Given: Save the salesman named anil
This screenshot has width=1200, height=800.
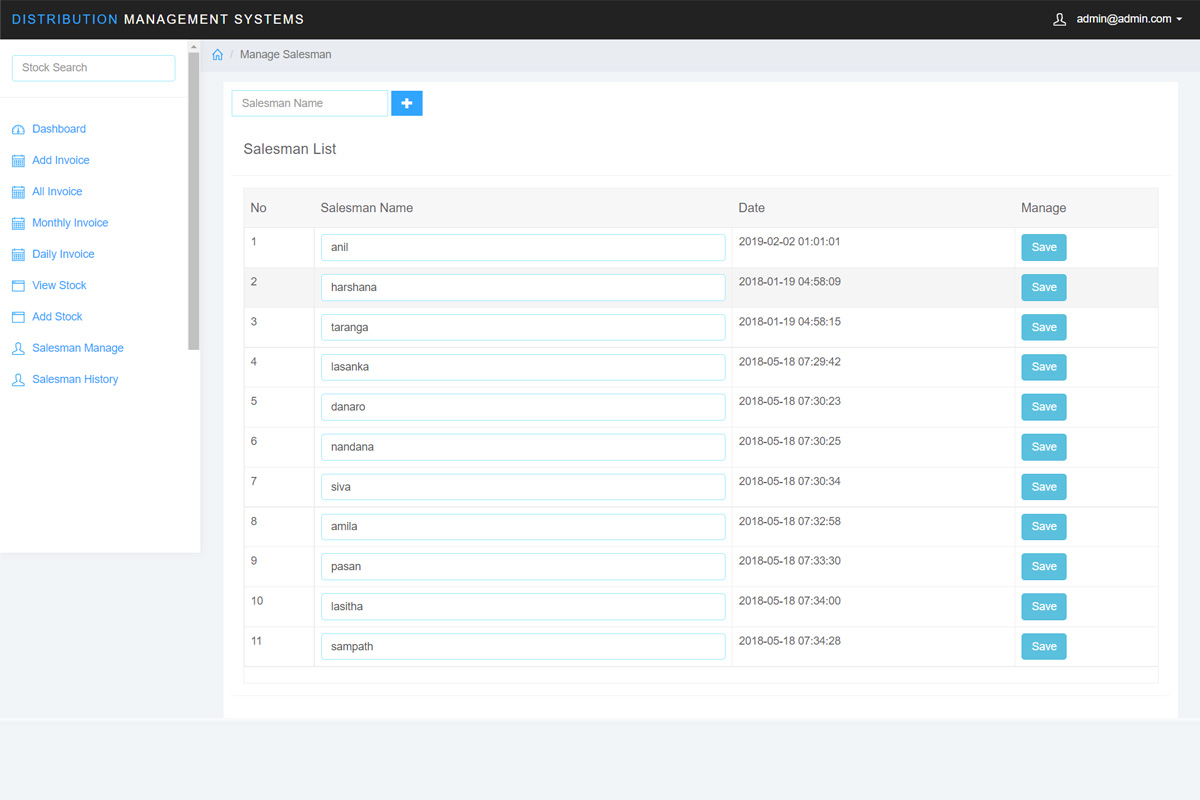Looking at the screenshot, I should pos(1043,247).
